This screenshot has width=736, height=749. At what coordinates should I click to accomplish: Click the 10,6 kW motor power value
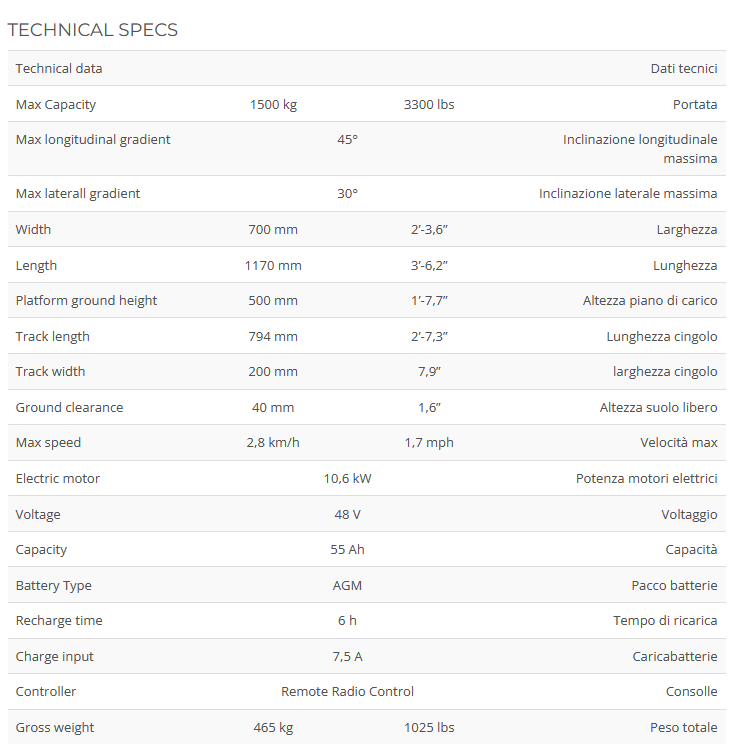[347, 479]
